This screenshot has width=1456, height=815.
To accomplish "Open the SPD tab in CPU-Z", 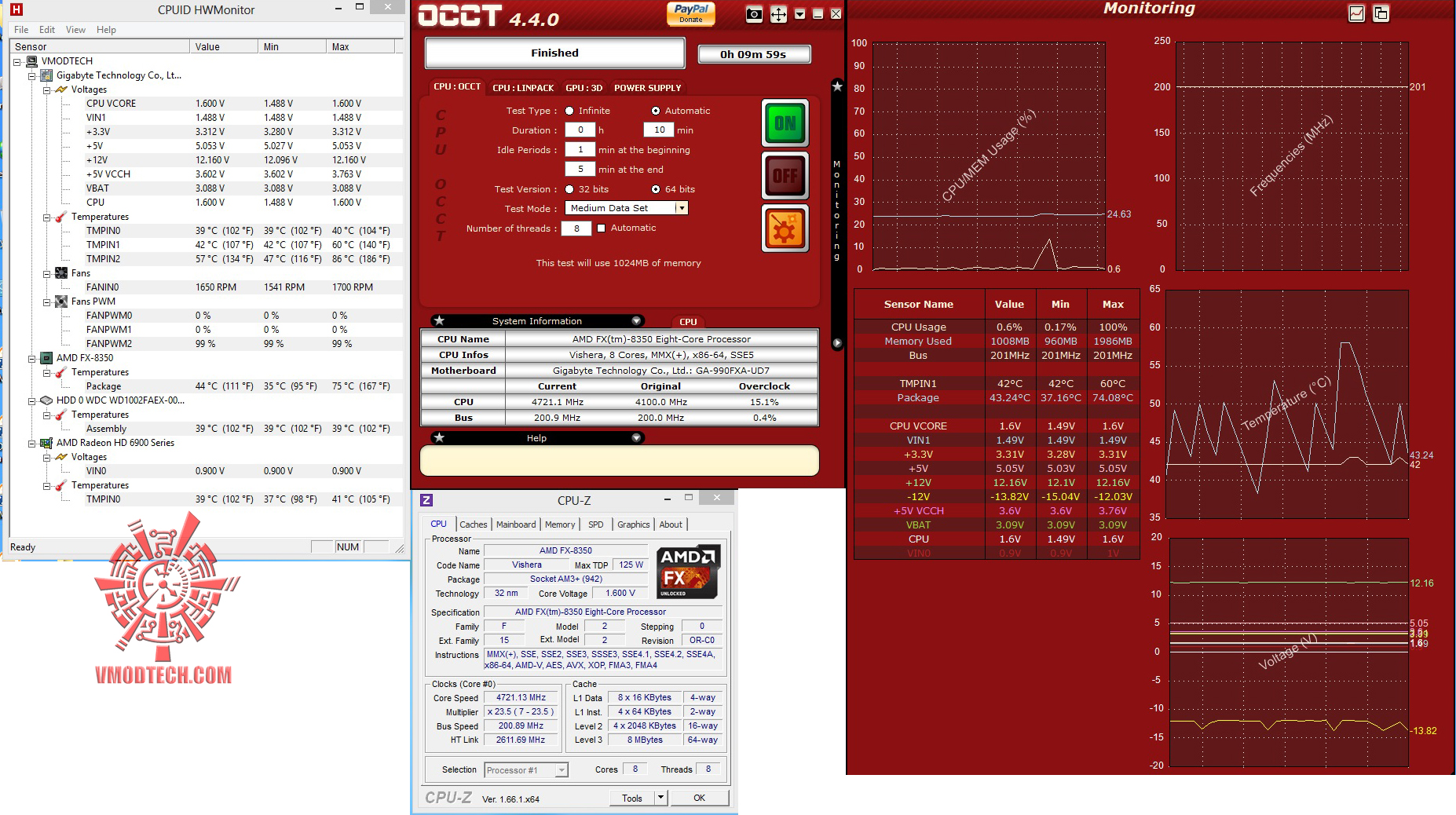I will 596,524.
